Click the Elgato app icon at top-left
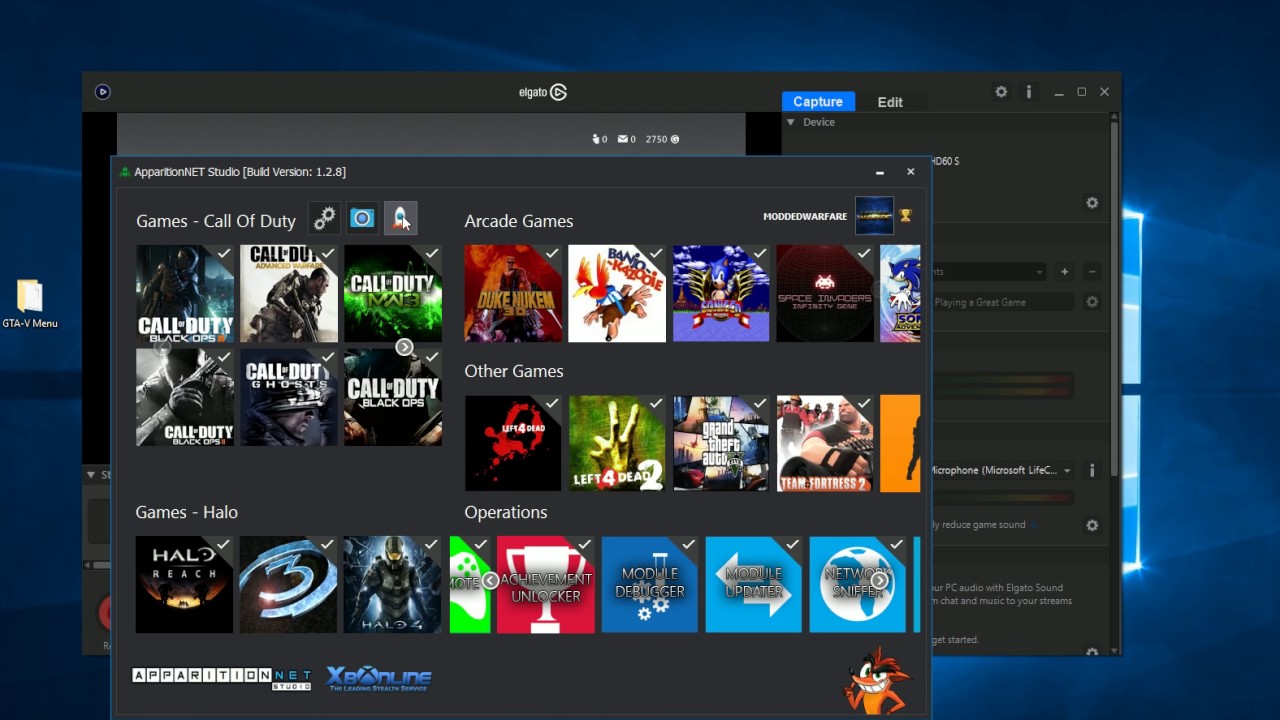This screenshot has width=1280, height=720. click(x=102, y=92)
